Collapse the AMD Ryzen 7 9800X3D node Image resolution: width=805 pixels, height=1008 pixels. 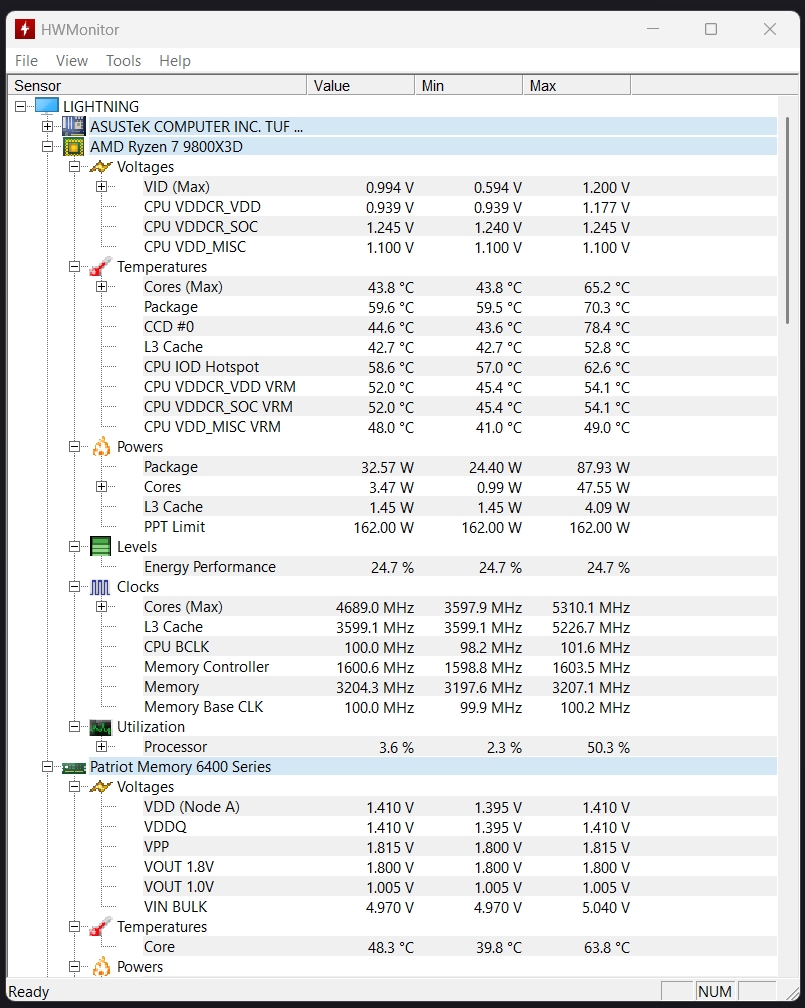pos(47,147)
